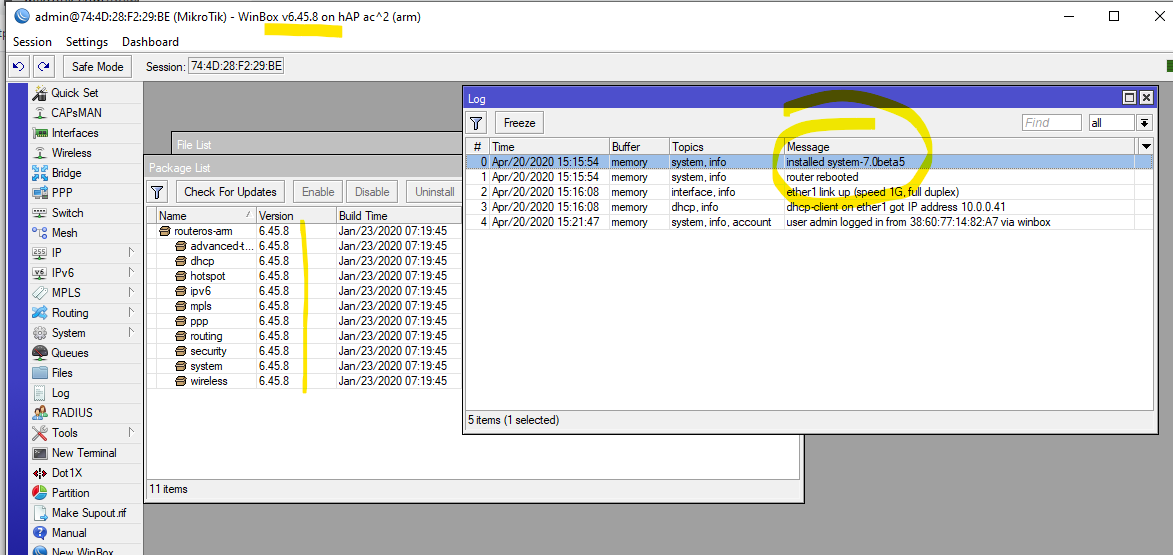Open a New Terminal
Image resolution: width=1173 pixels, height=555 pixels.
point(84,453)
